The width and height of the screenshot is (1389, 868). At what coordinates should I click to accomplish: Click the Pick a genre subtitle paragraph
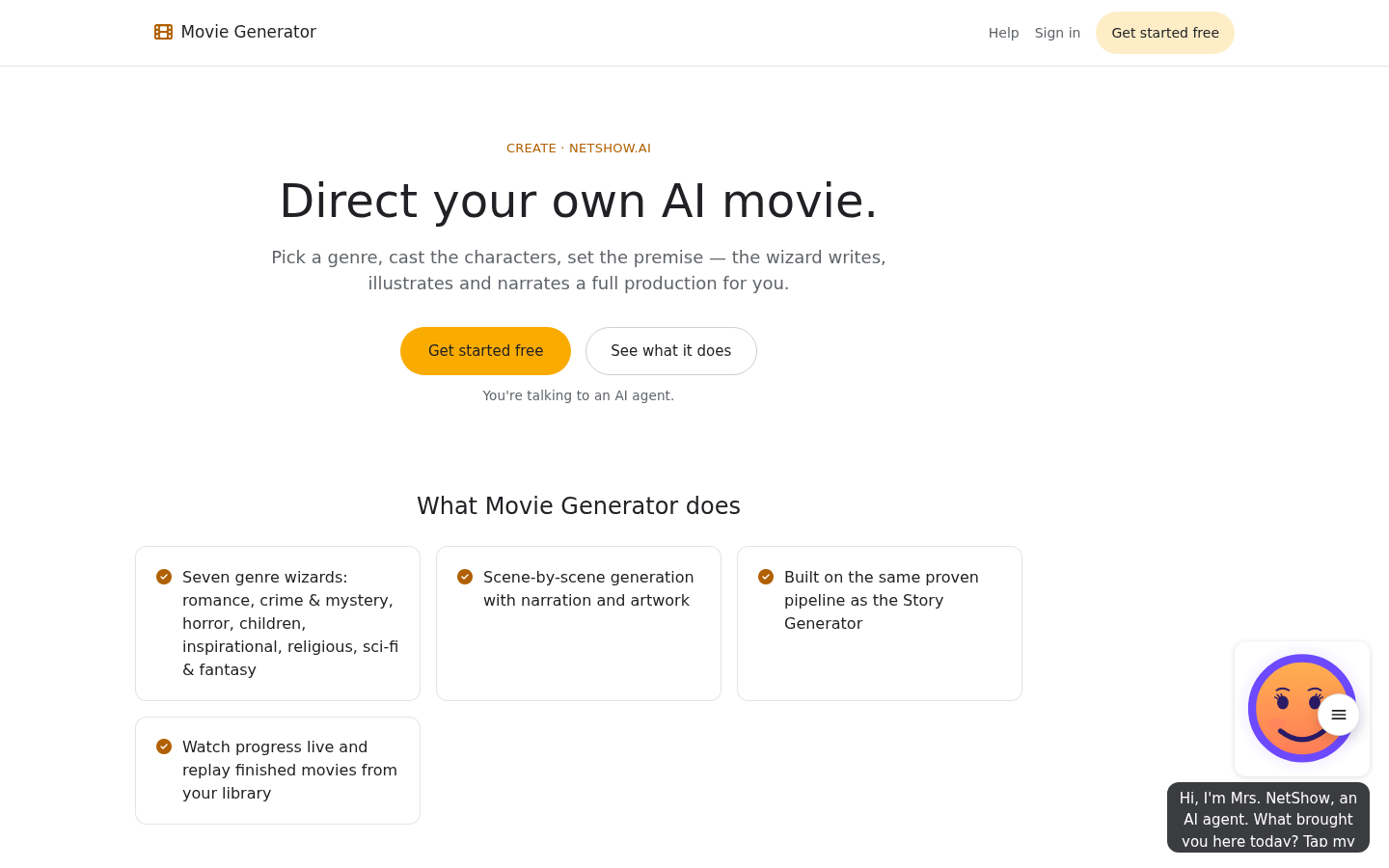point(579,270)
